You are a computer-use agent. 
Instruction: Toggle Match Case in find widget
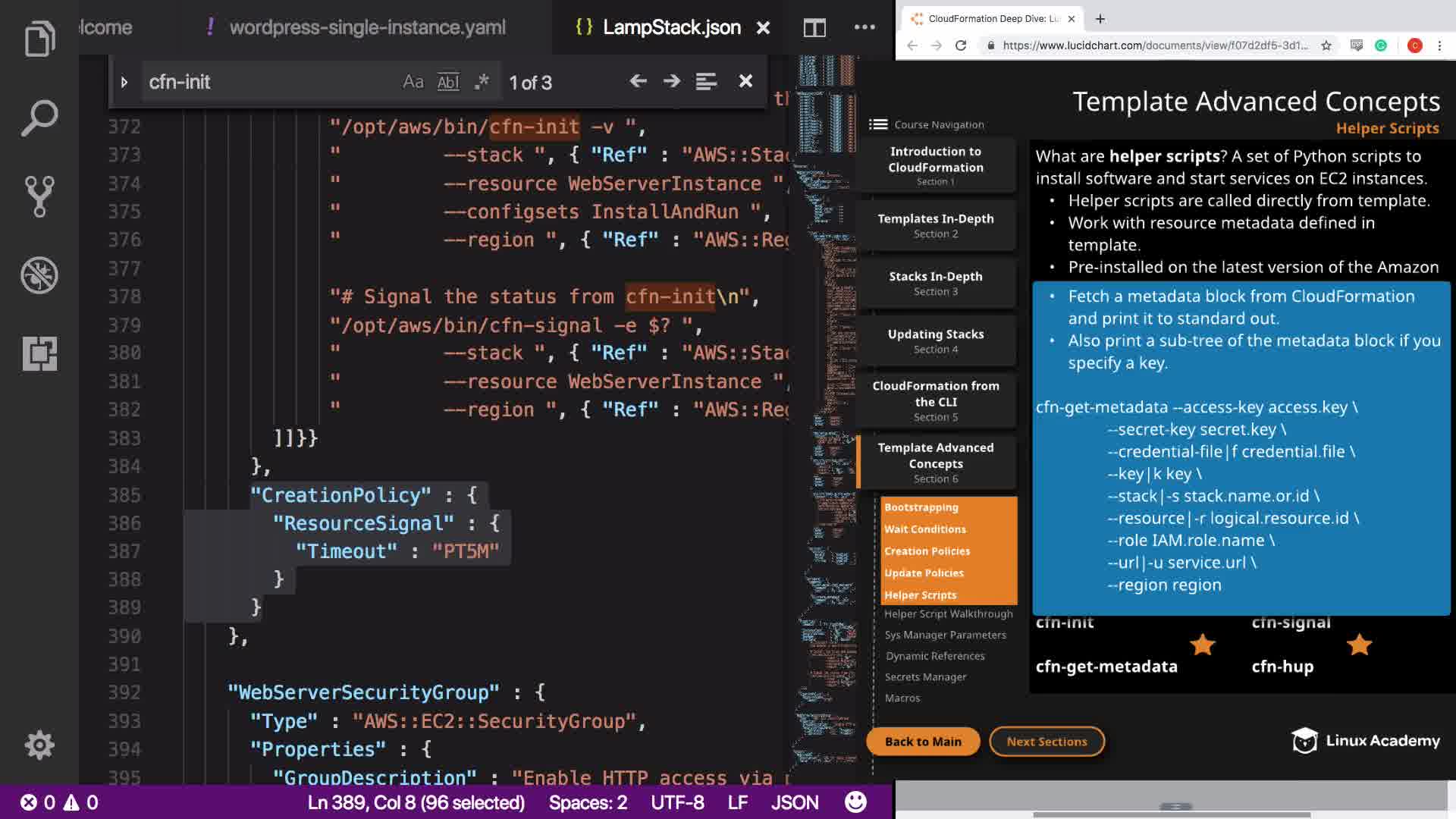tap(413, 82)
